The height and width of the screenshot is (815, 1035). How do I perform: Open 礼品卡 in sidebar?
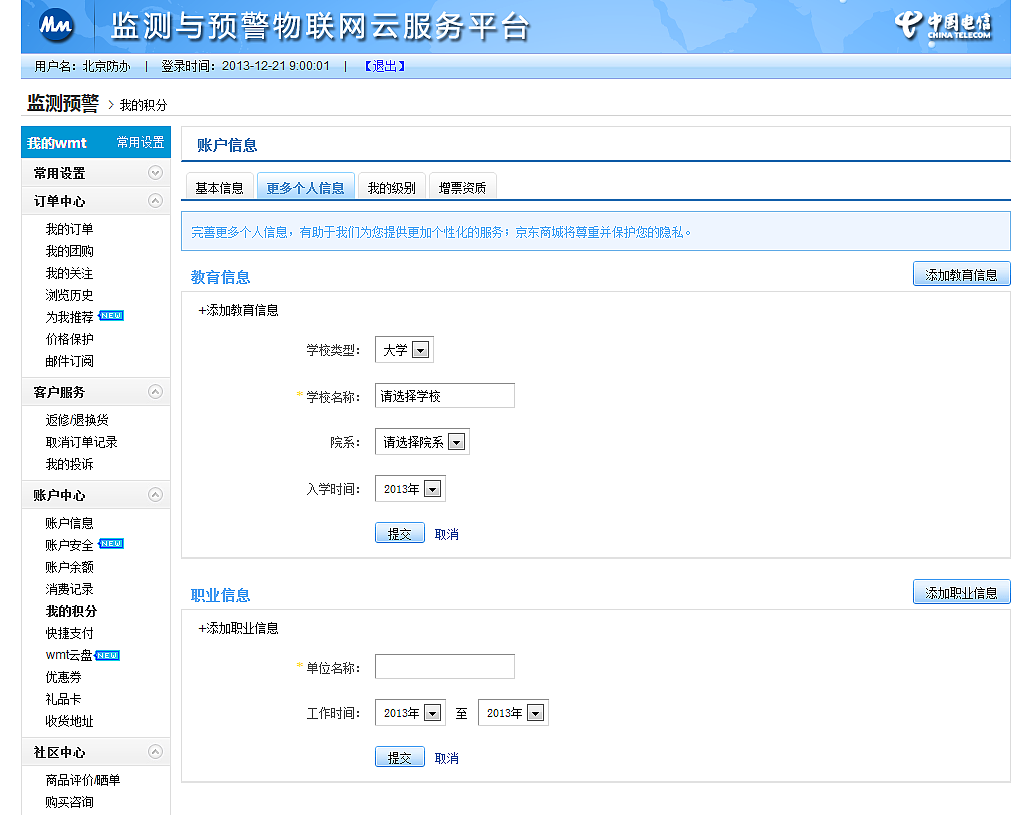coord(63,699)
